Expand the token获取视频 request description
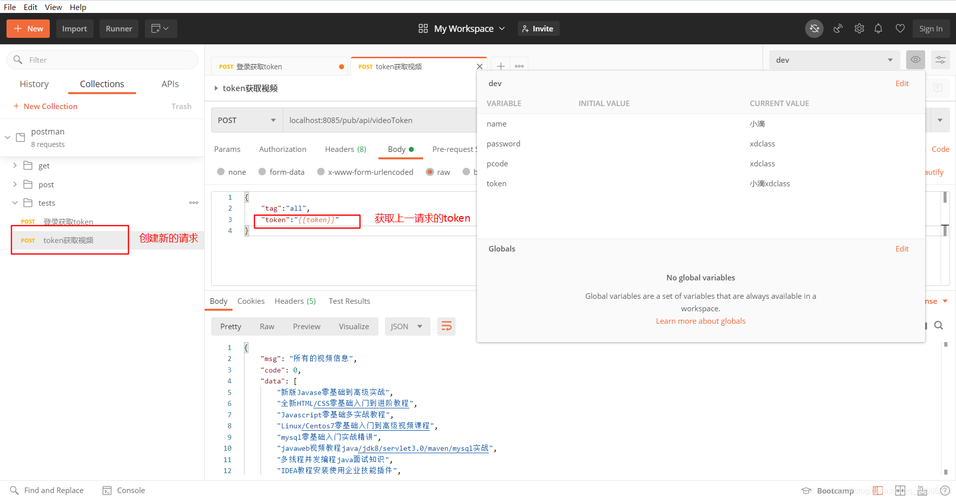 tap(216, 88)
